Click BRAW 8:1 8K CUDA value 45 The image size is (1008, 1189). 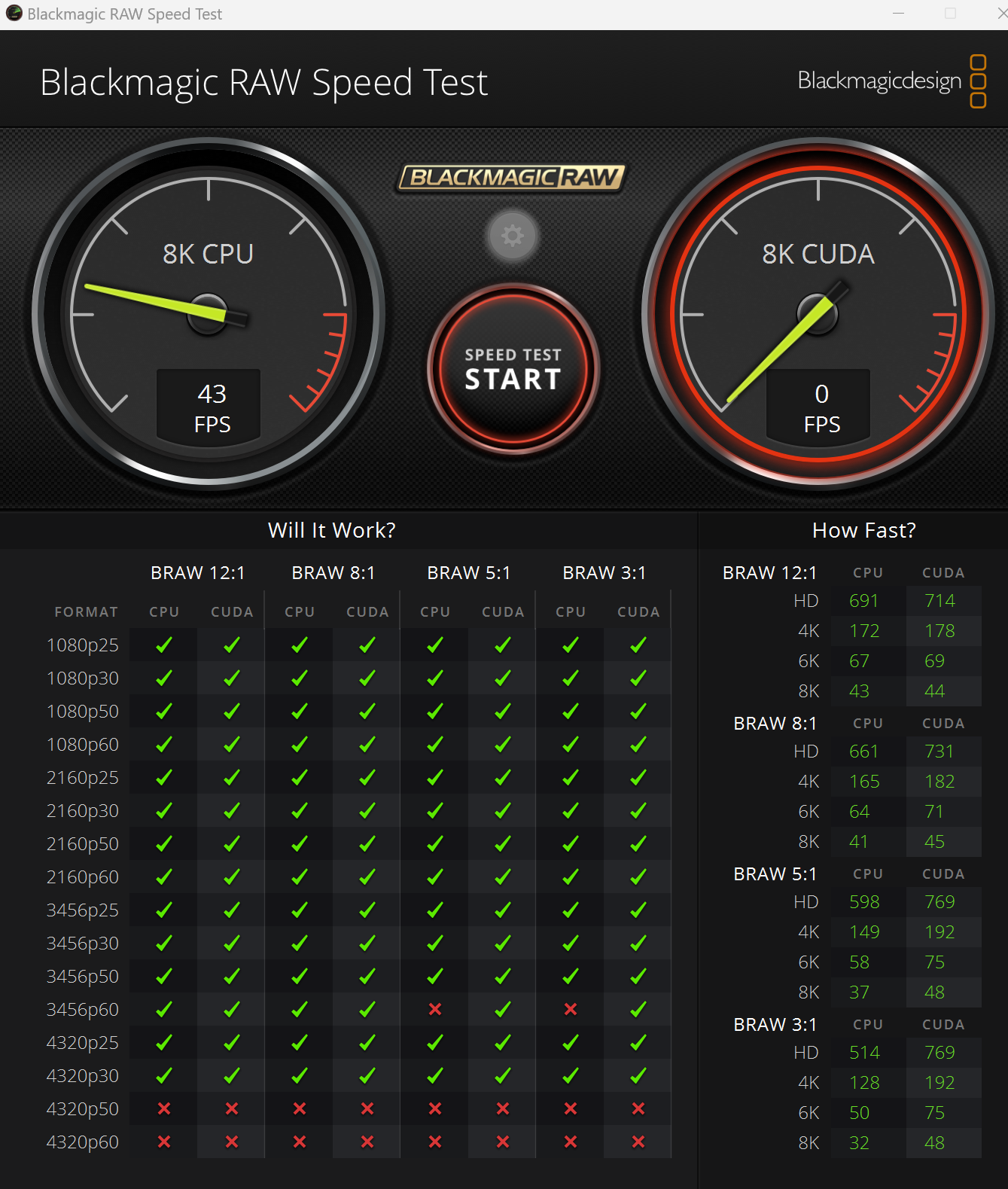(934, 842)
